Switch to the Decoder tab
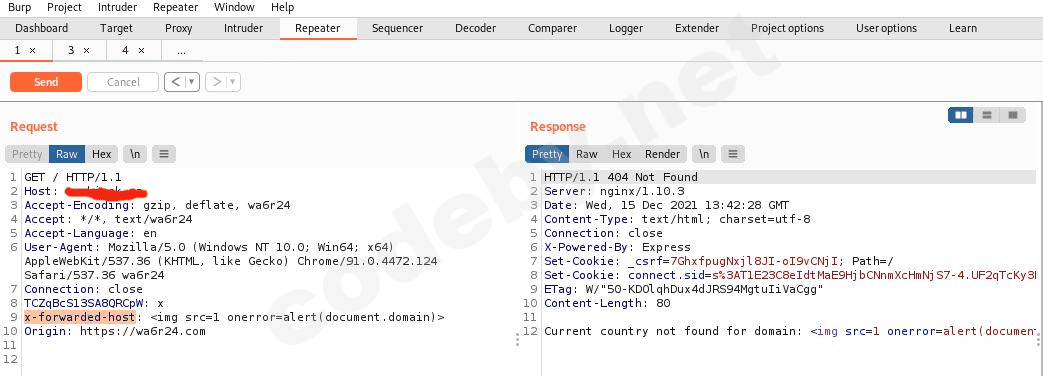Viewport: 1043px width, 376px height. click(x=476, y=28)
